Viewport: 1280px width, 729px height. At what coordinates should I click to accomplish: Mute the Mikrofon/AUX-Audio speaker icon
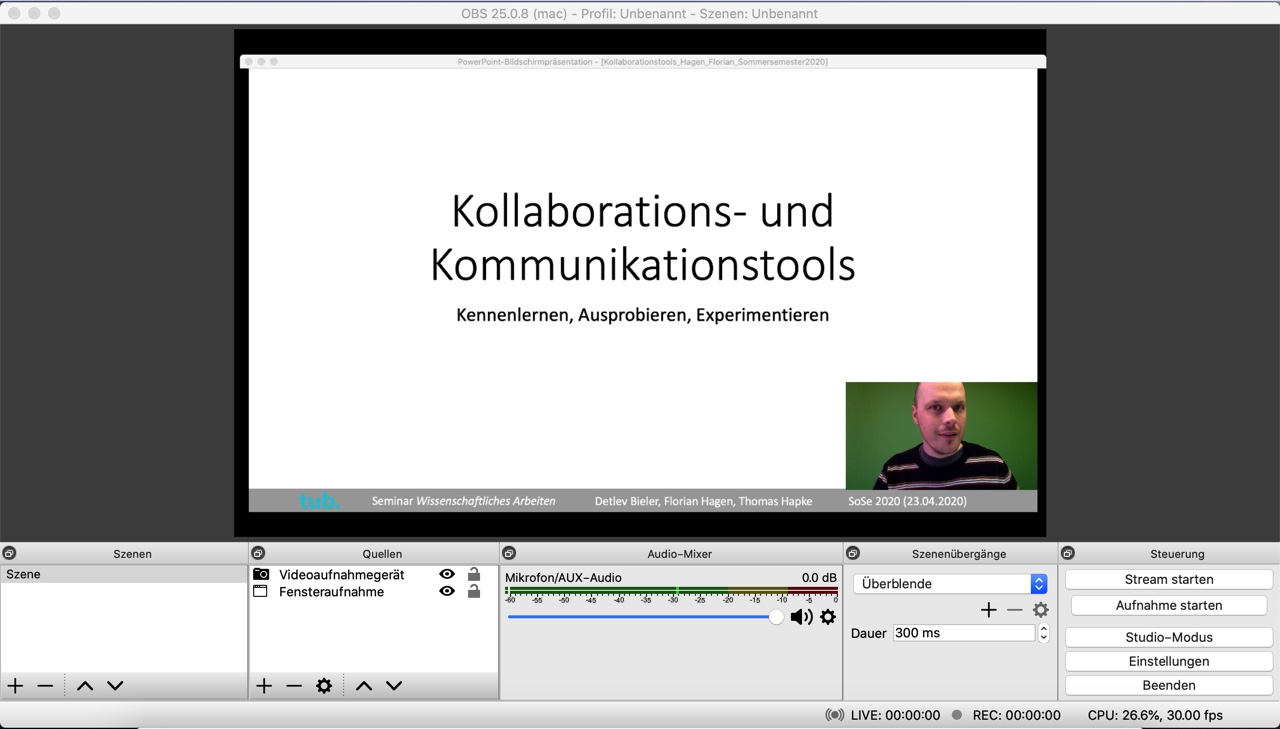click(x=801, y=617)
